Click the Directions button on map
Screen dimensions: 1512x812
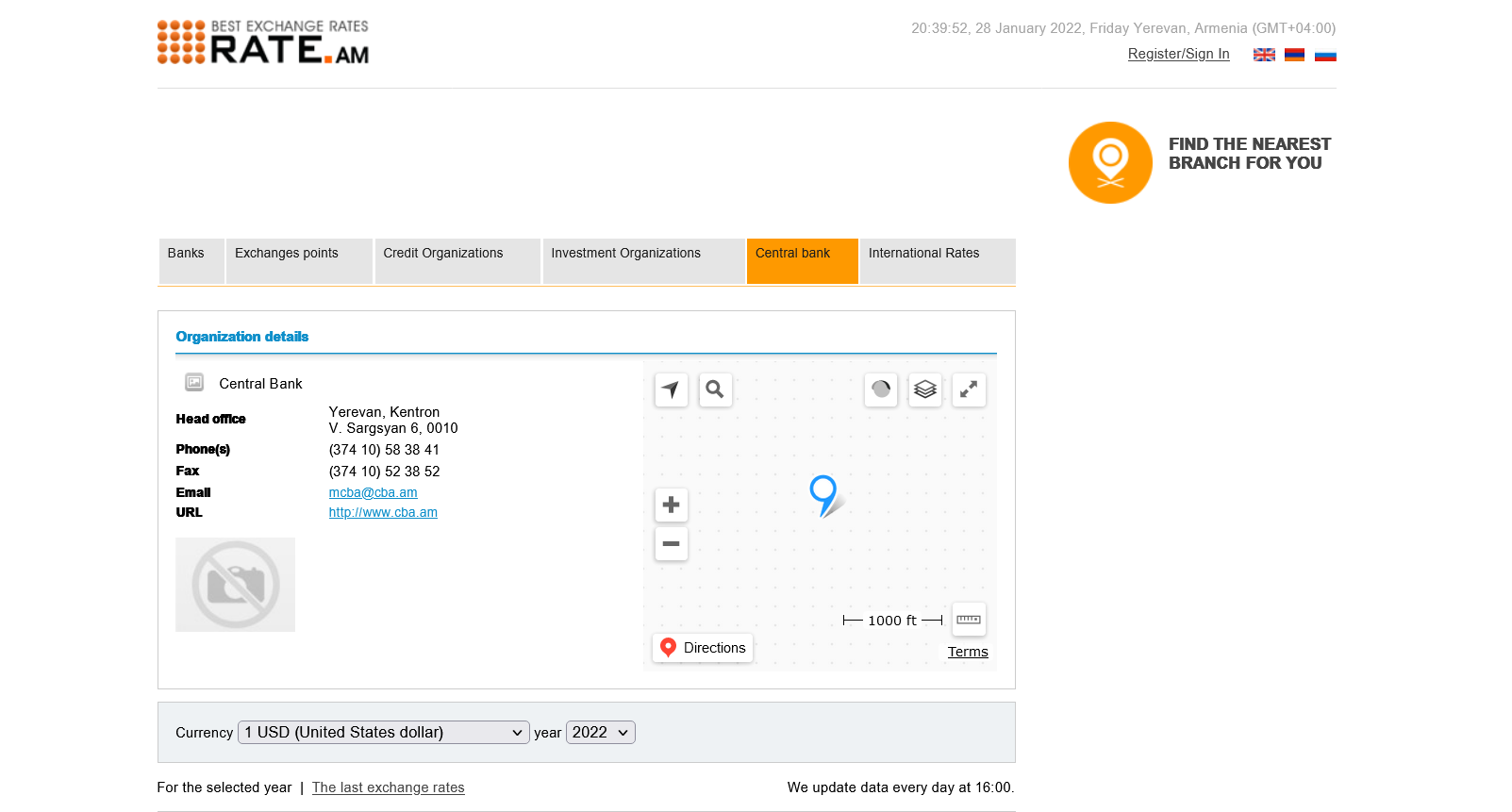(703, 648)
